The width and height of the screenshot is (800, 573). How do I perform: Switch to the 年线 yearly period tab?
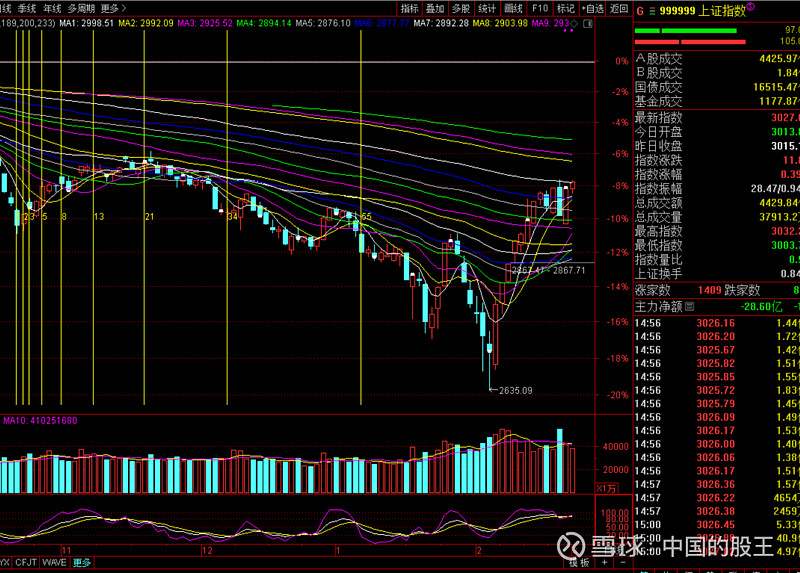pos(52,8)
